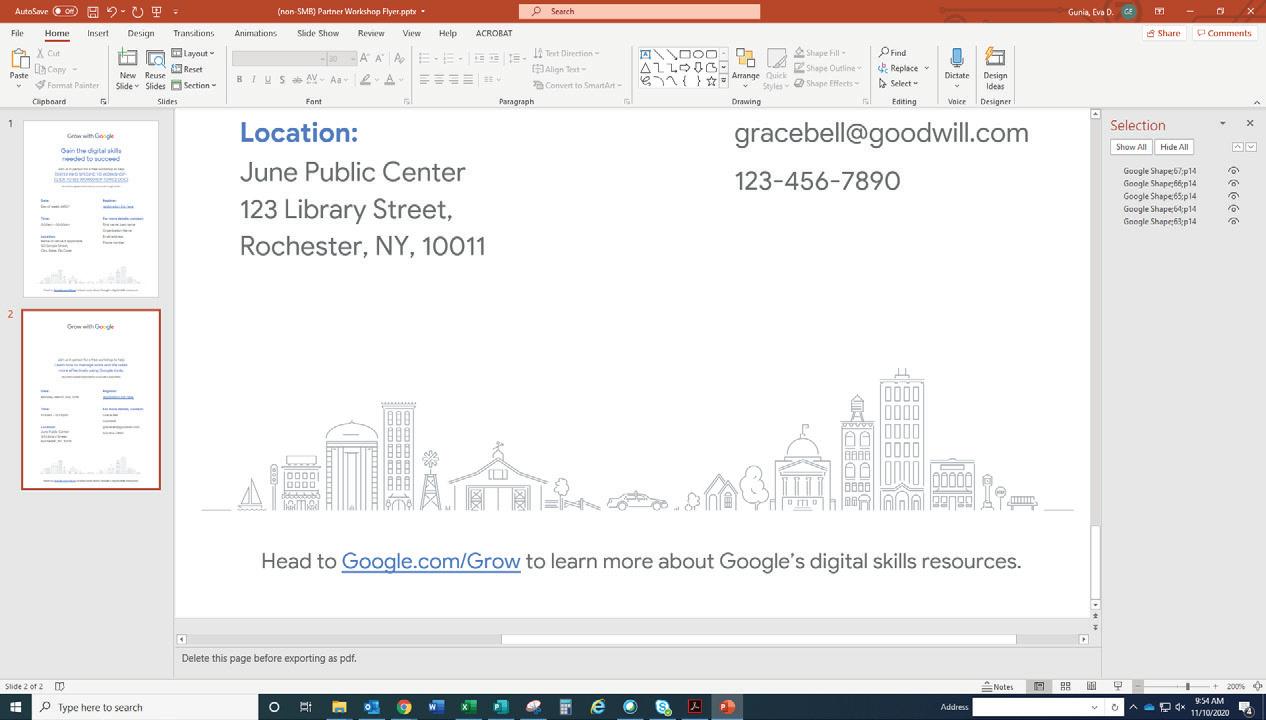This screenshot has height=720, width=1266.
Task: Pick the star shape in shapes gallery
Action: click(711, 81)
